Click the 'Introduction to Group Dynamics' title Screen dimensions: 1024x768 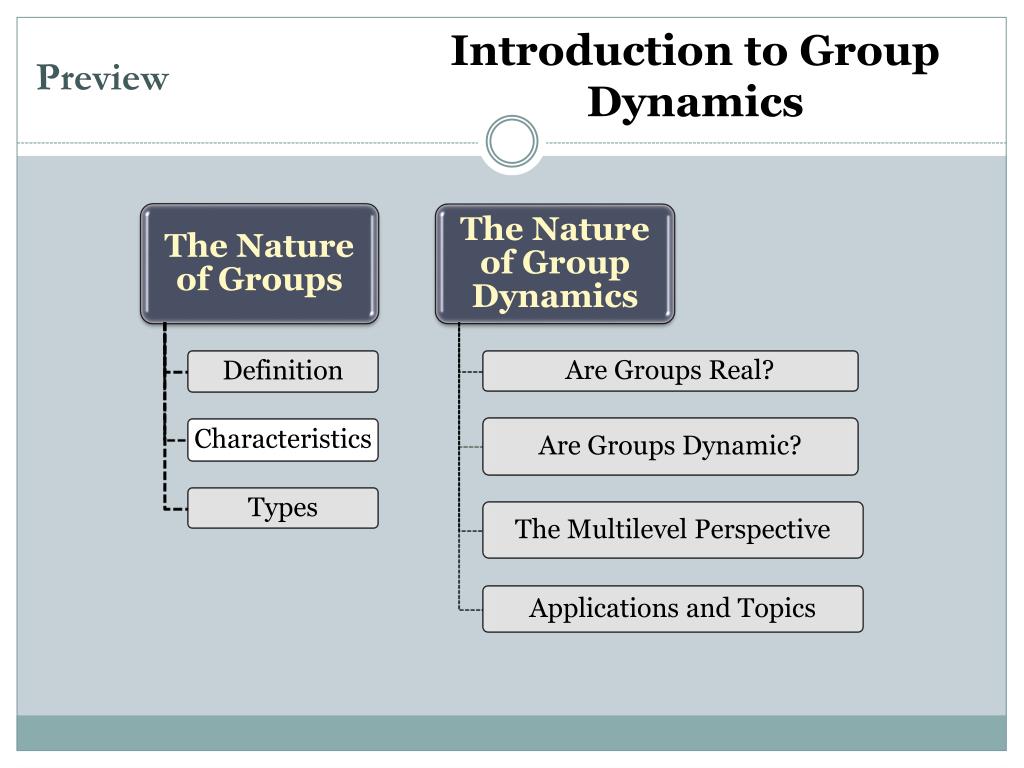(x=695, y=76)
